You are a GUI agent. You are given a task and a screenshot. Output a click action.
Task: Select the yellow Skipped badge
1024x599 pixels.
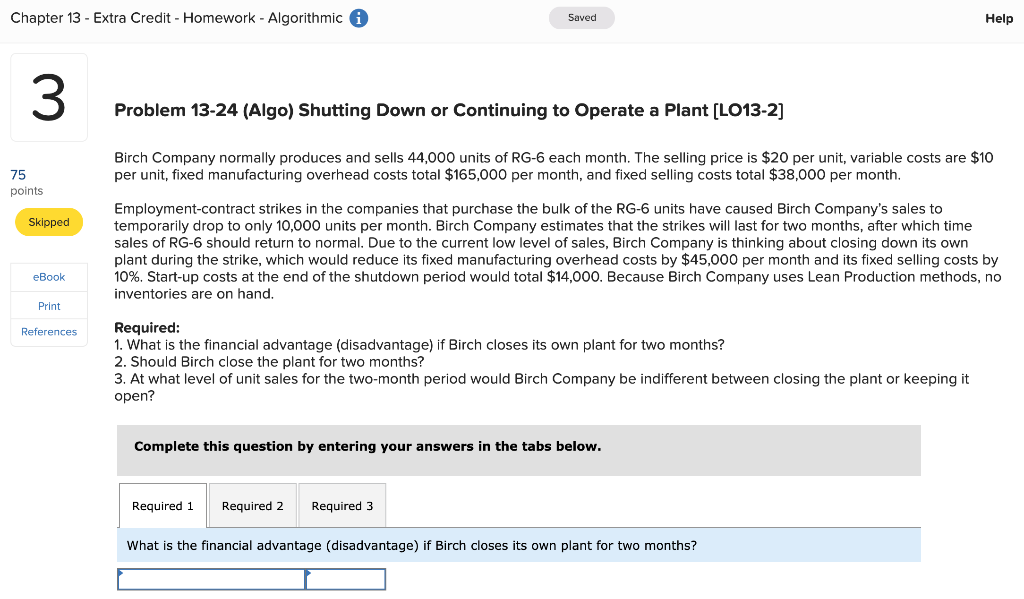pos(48,222)
